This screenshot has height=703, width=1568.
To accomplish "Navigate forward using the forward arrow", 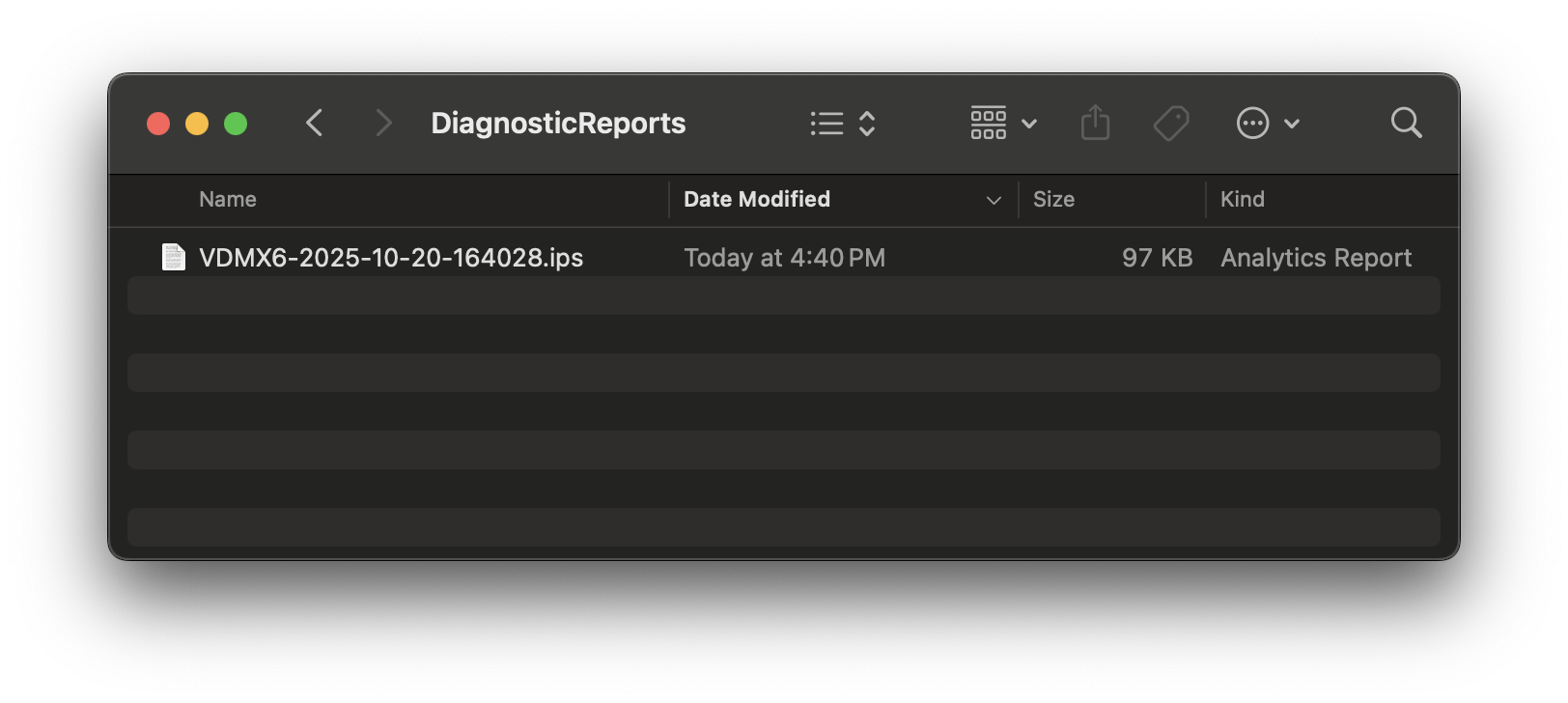I will (x=383, y=123).
